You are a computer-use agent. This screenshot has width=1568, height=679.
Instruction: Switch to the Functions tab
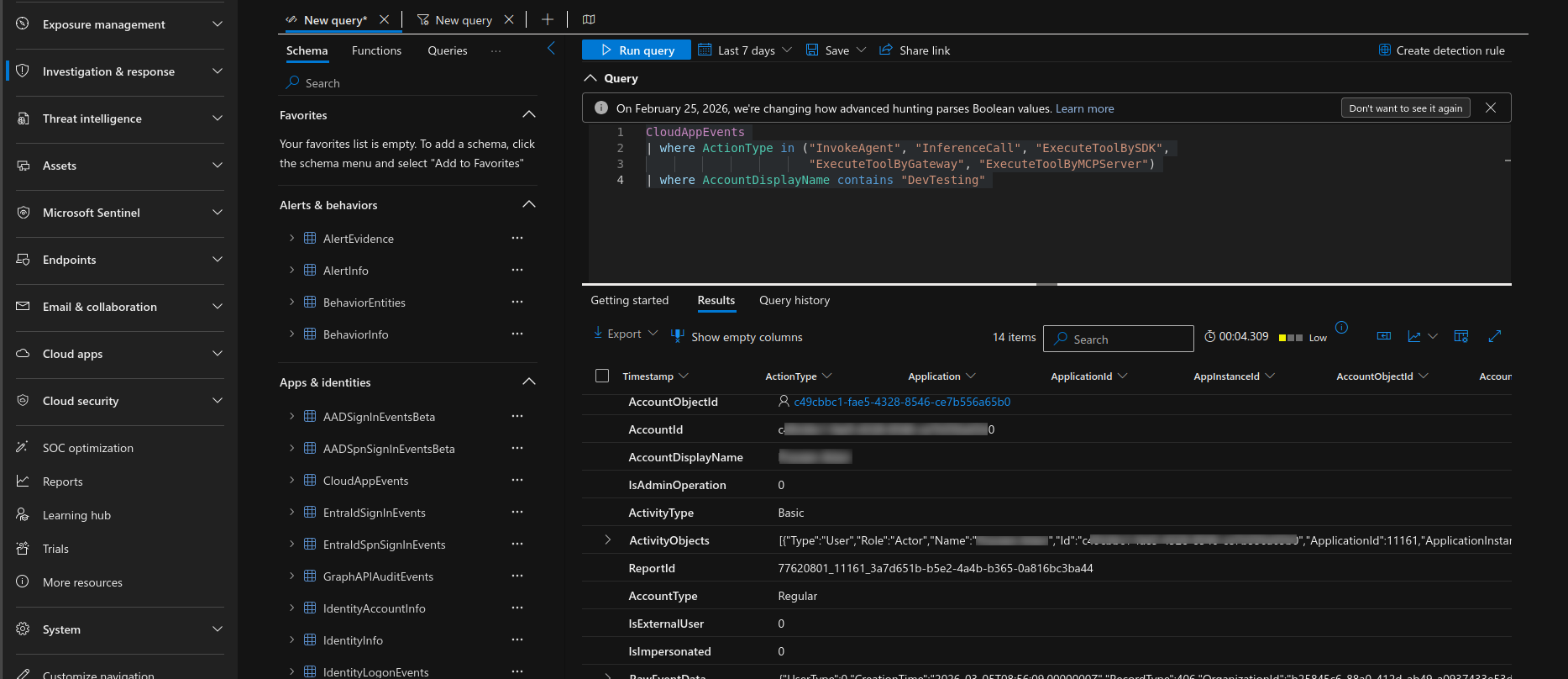coord(376,50)
